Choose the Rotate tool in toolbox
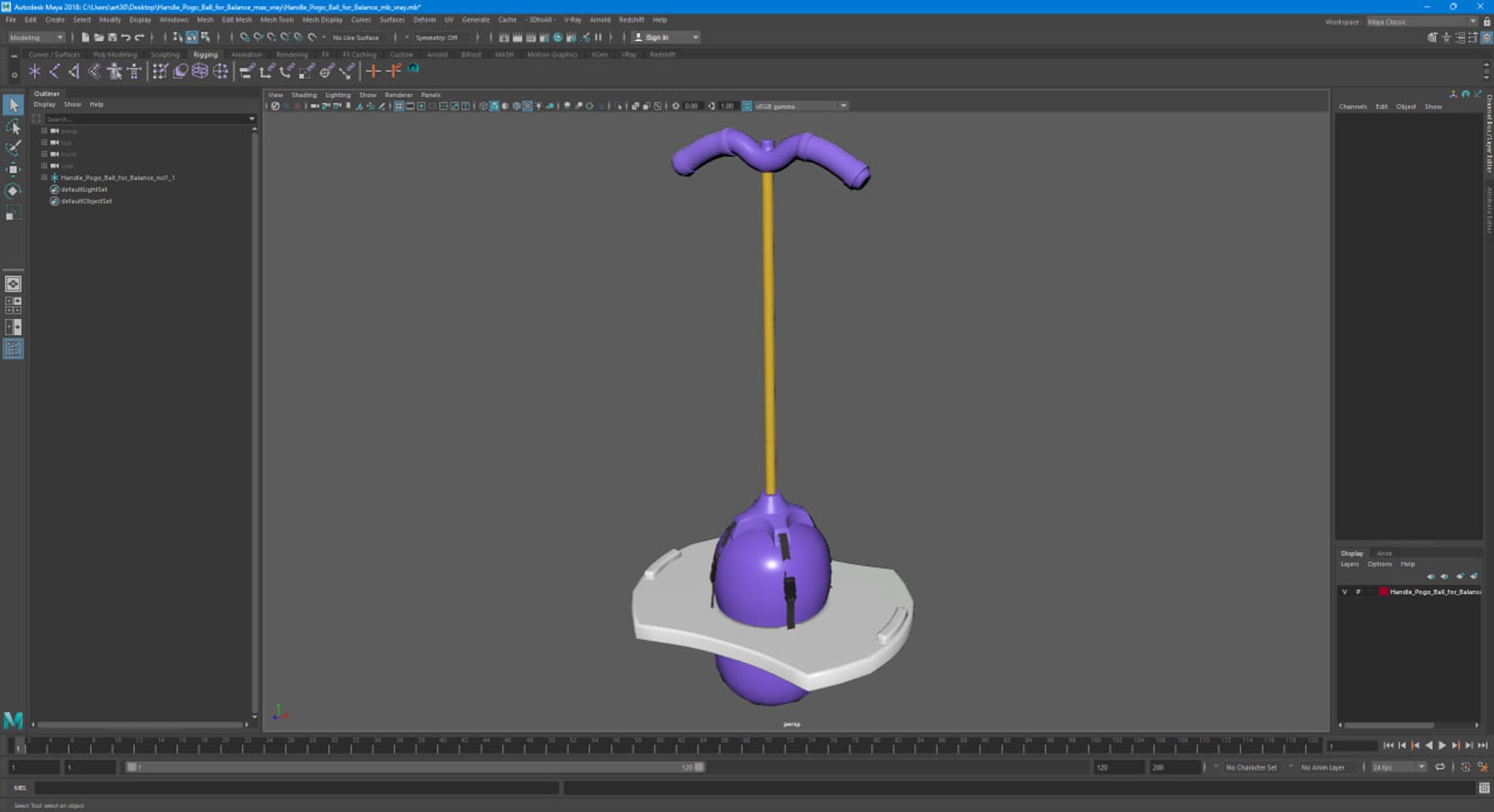The width and height of the screenshot is (1494, 812). [13, 191]
